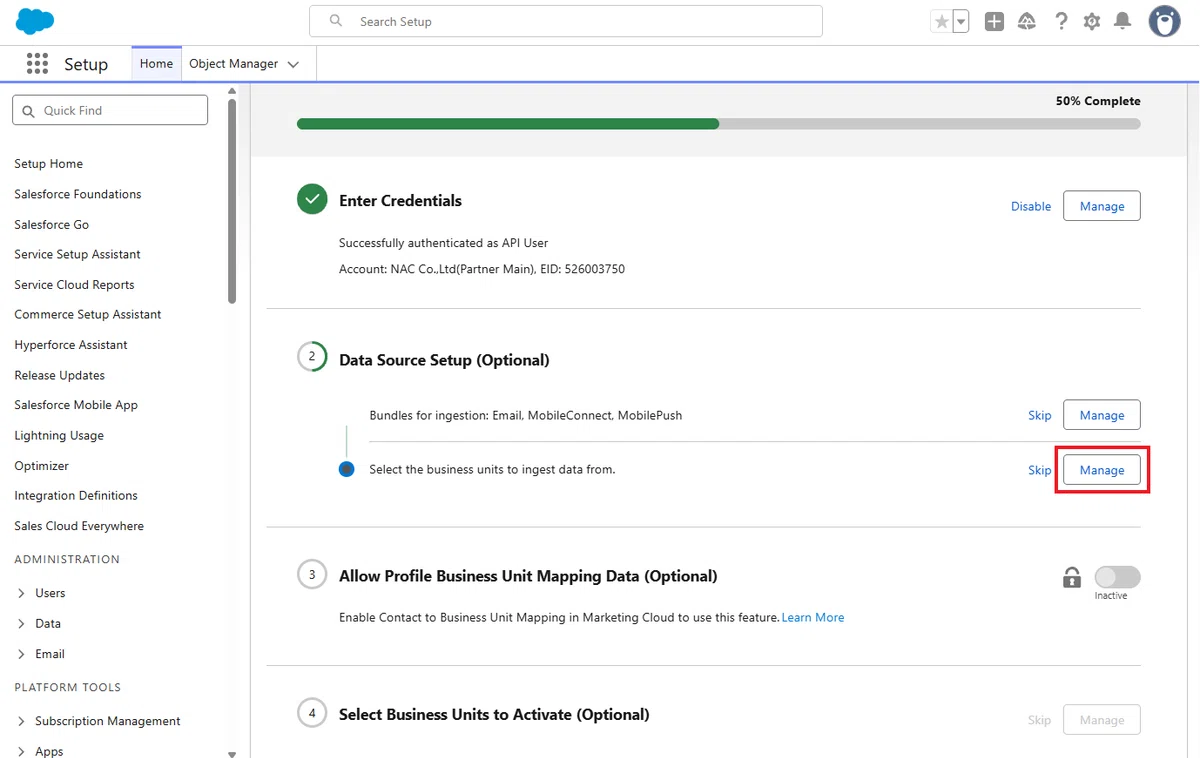This screenshot has width=1200, height=758.
Task: Open the Global Actions plus icon
Action: coord(994,21)
